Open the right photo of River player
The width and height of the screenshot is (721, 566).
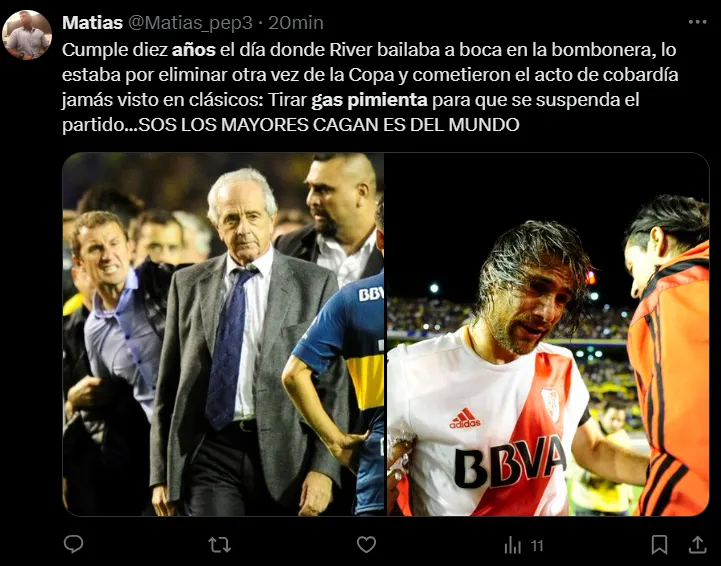point(548,334)
